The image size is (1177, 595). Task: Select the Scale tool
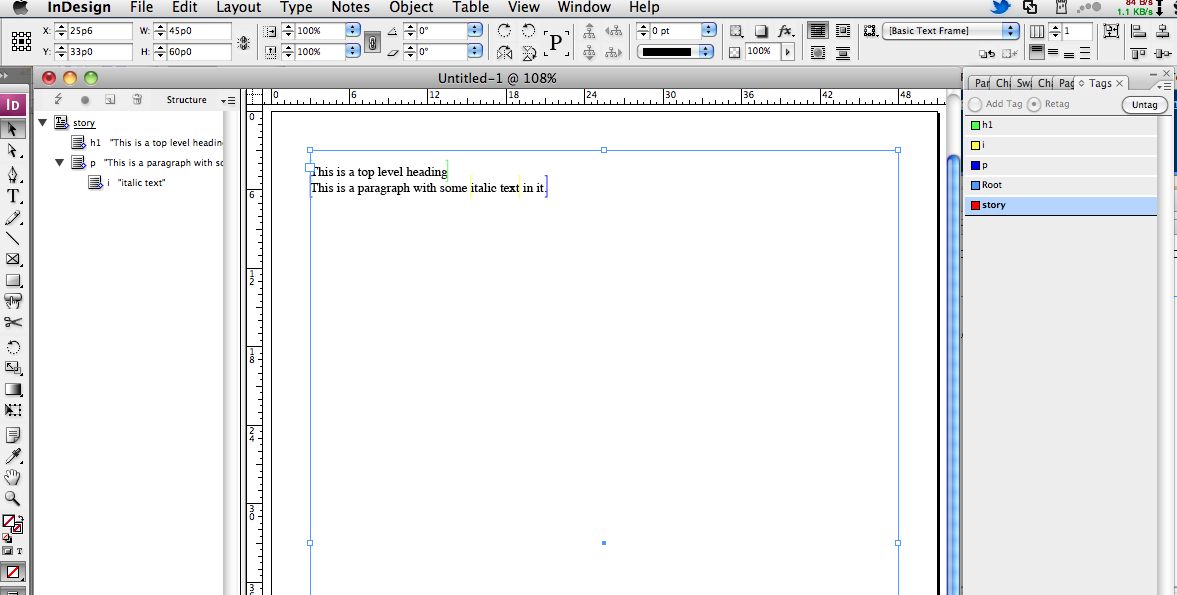[12, 368]
